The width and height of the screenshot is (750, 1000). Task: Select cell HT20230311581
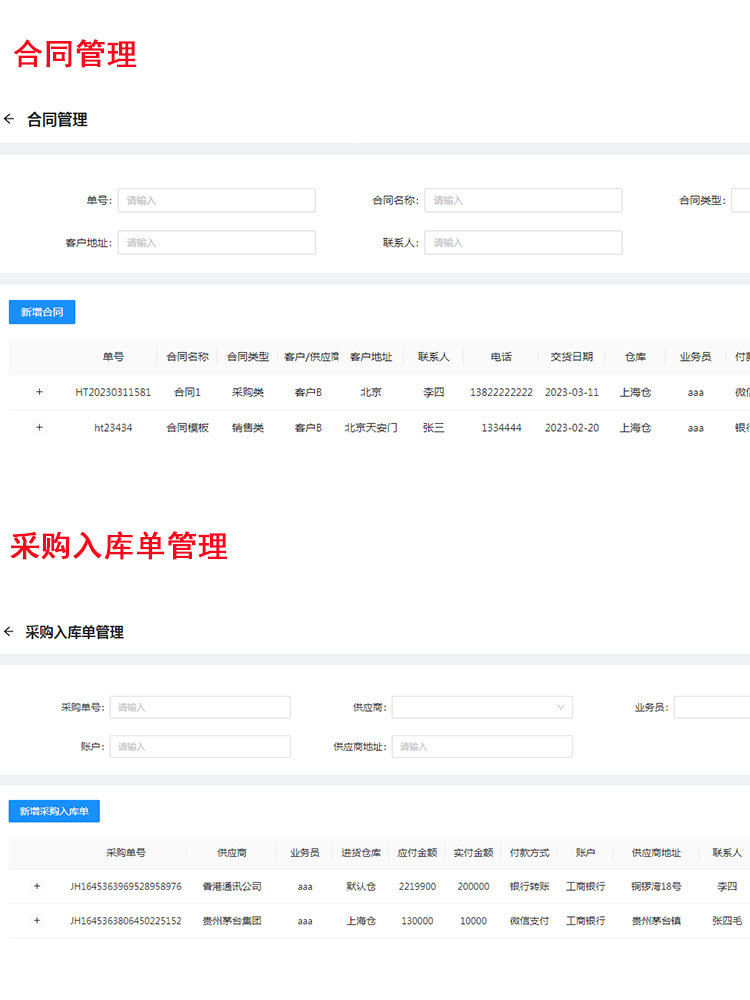tap(114, 392)
